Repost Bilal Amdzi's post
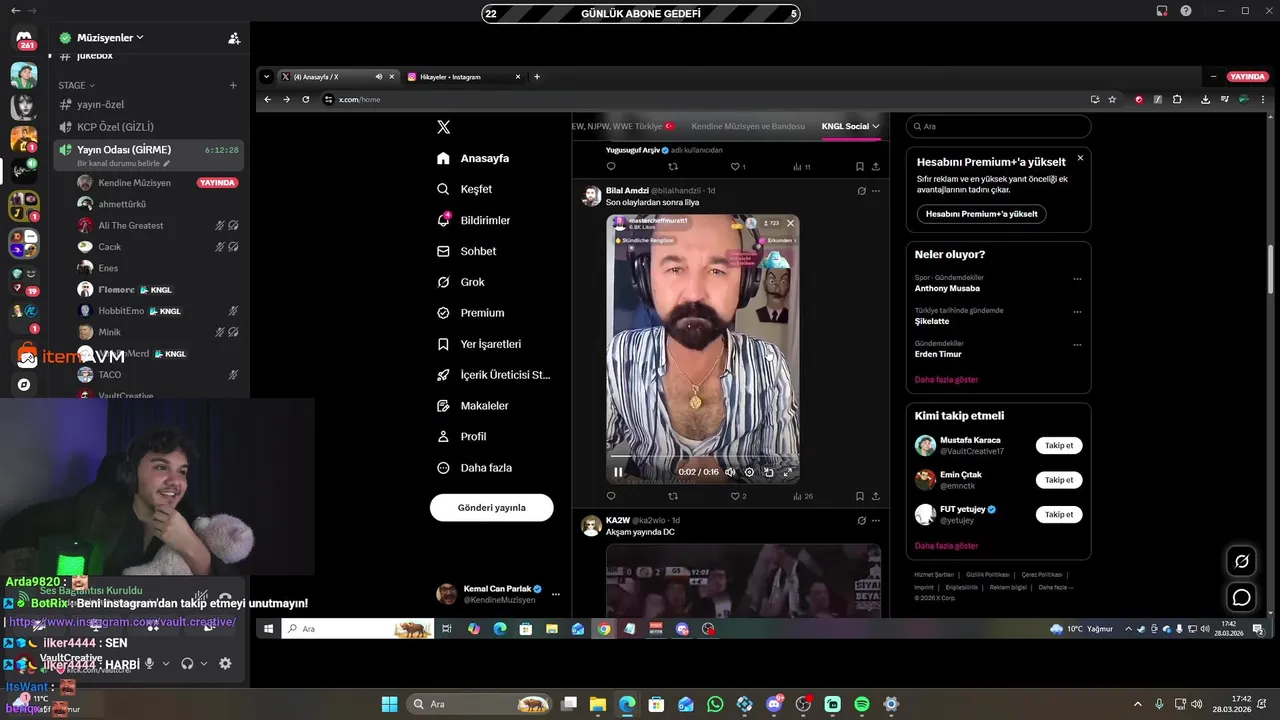 673,496
